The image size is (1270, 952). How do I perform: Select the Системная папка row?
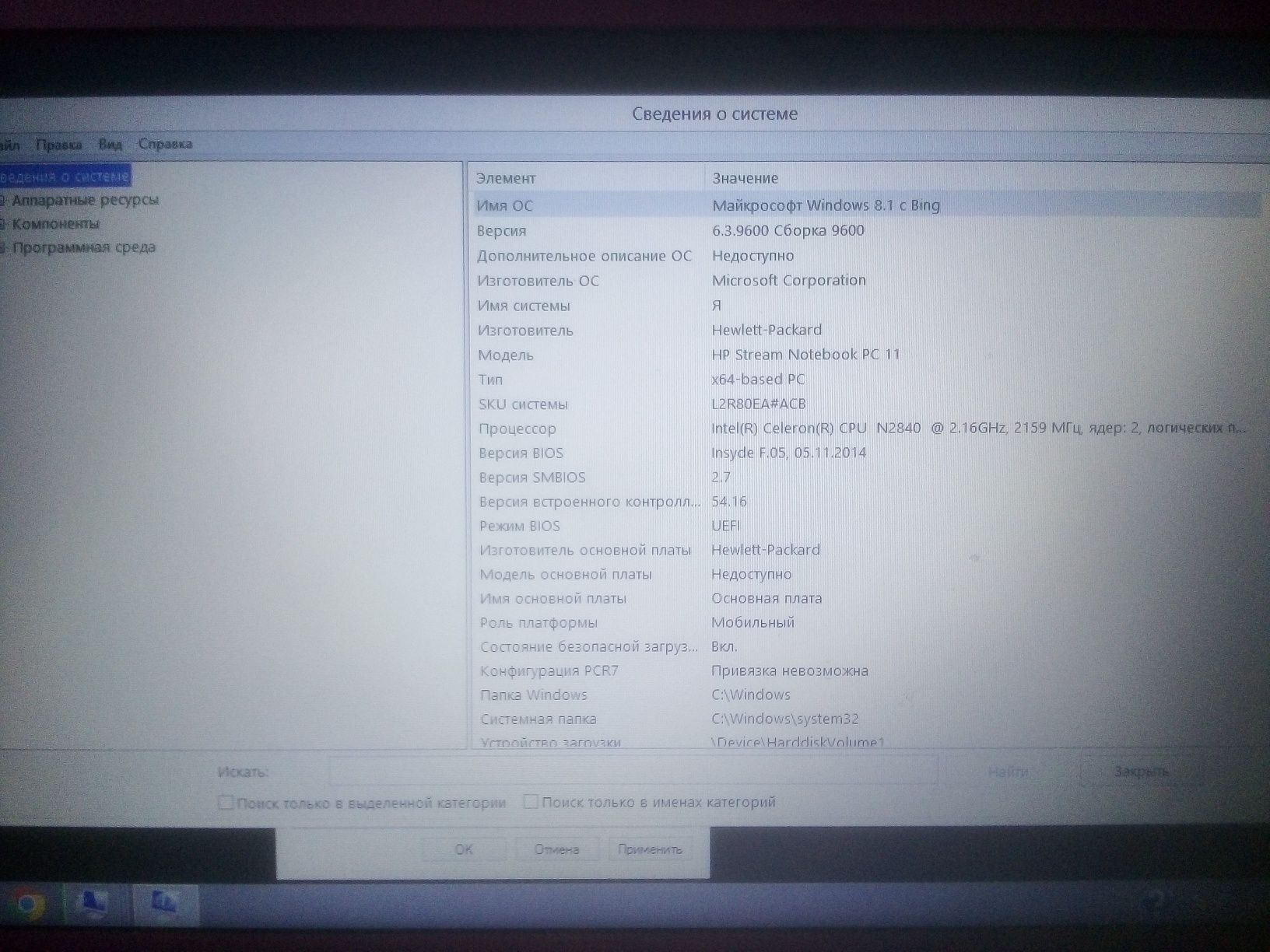(866, 719)
